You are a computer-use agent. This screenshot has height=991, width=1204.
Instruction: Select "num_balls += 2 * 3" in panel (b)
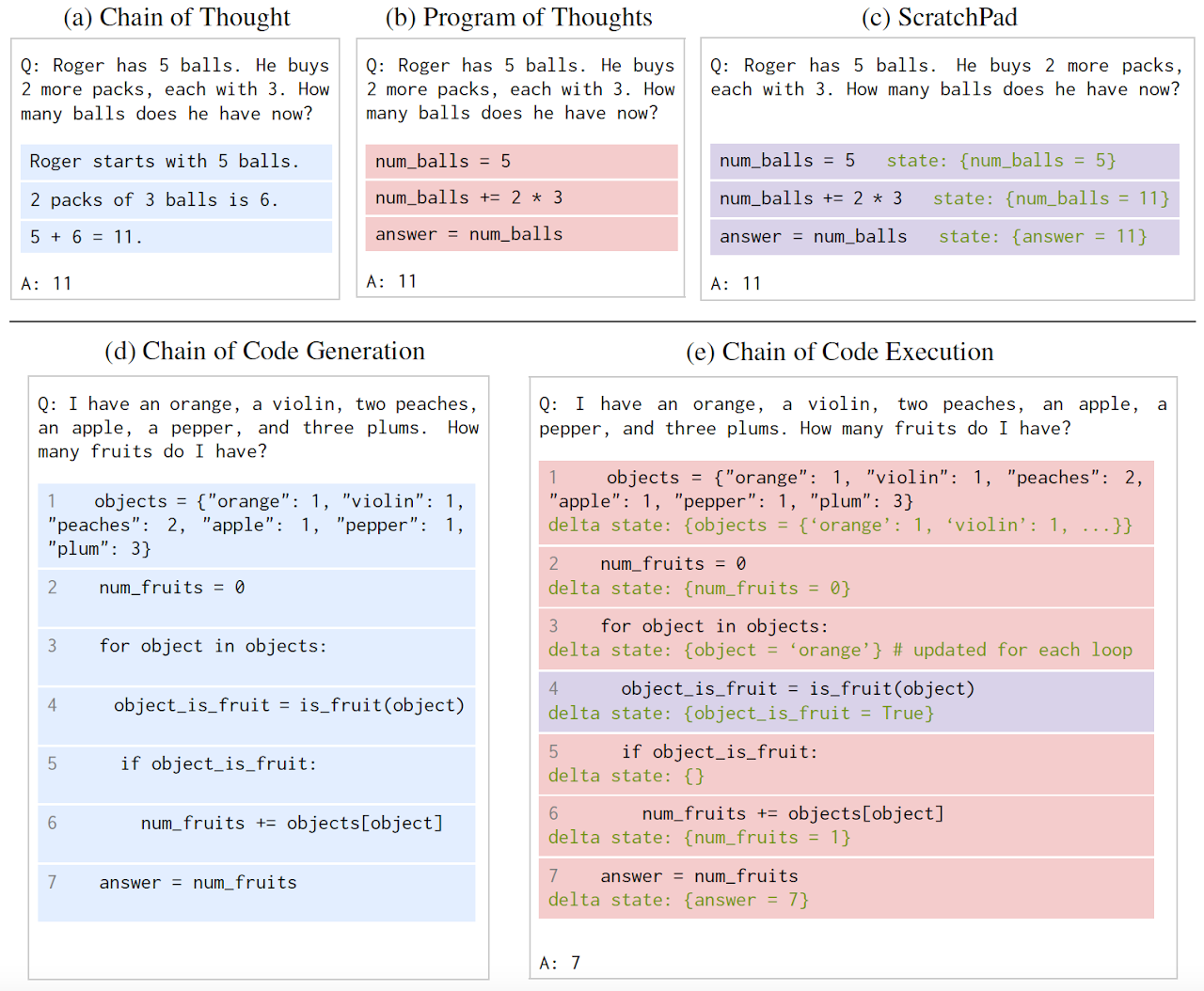pos(468,197)
